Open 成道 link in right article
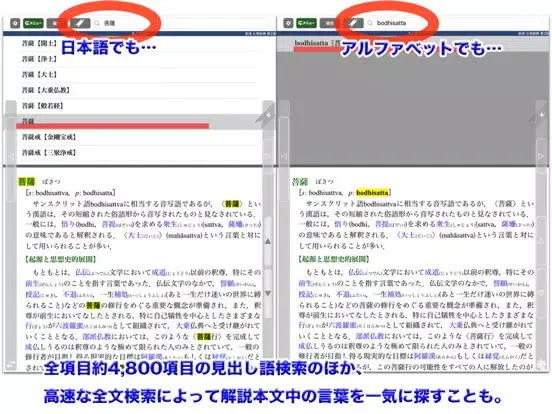The image size is (552, 414). 431,272
